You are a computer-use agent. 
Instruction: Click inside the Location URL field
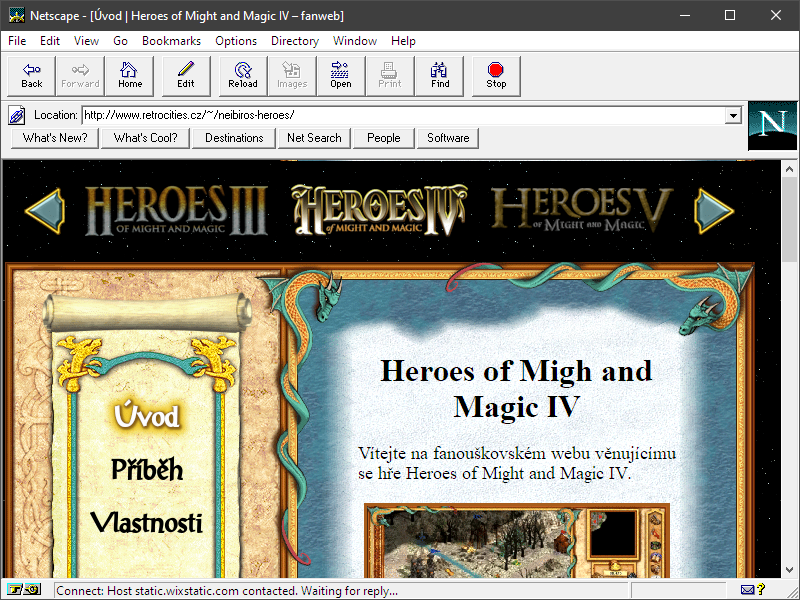(400, 115)
